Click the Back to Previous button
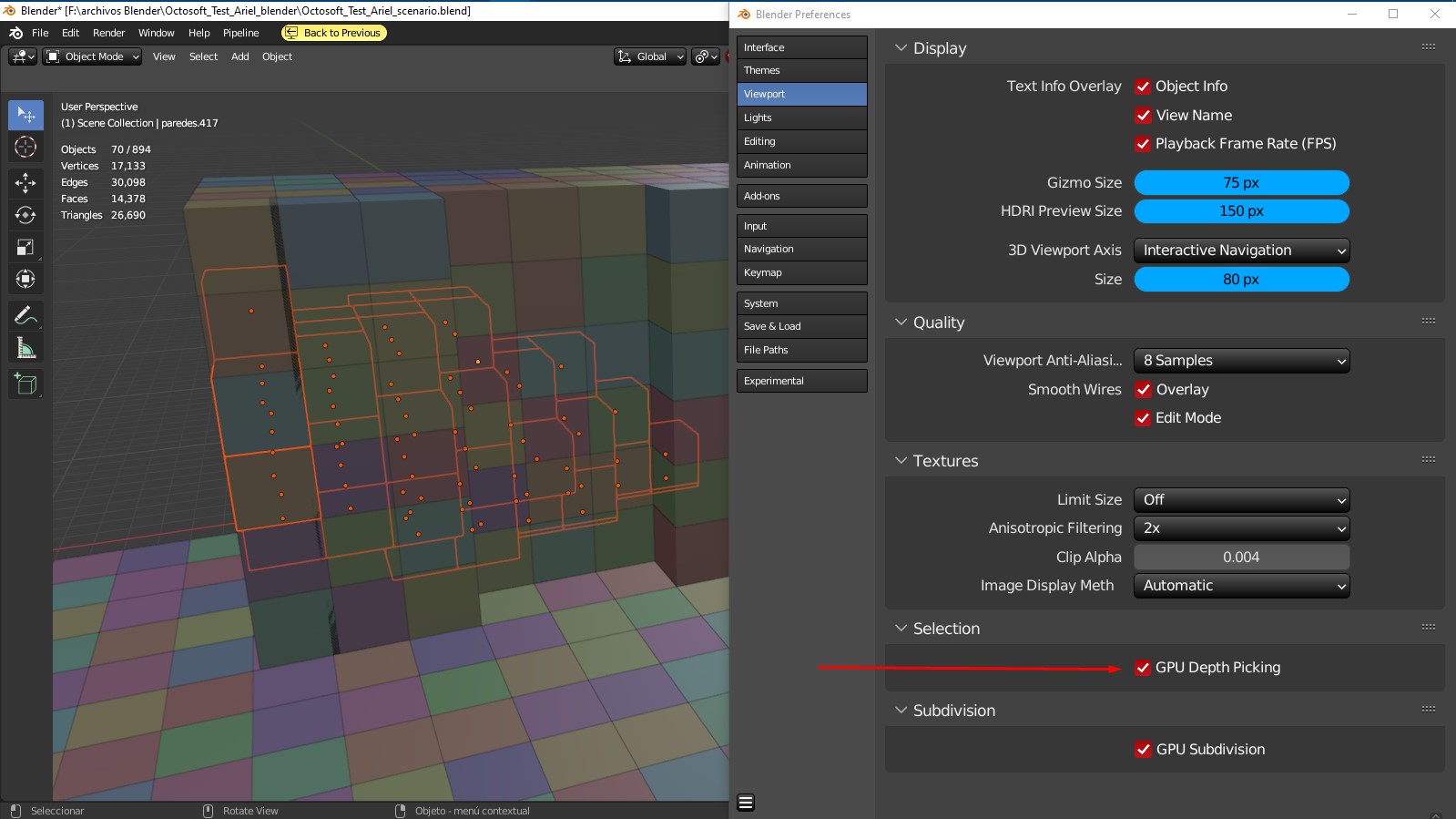The width and height of the screenshot is (1456, 819). click(x=334, y=33)
